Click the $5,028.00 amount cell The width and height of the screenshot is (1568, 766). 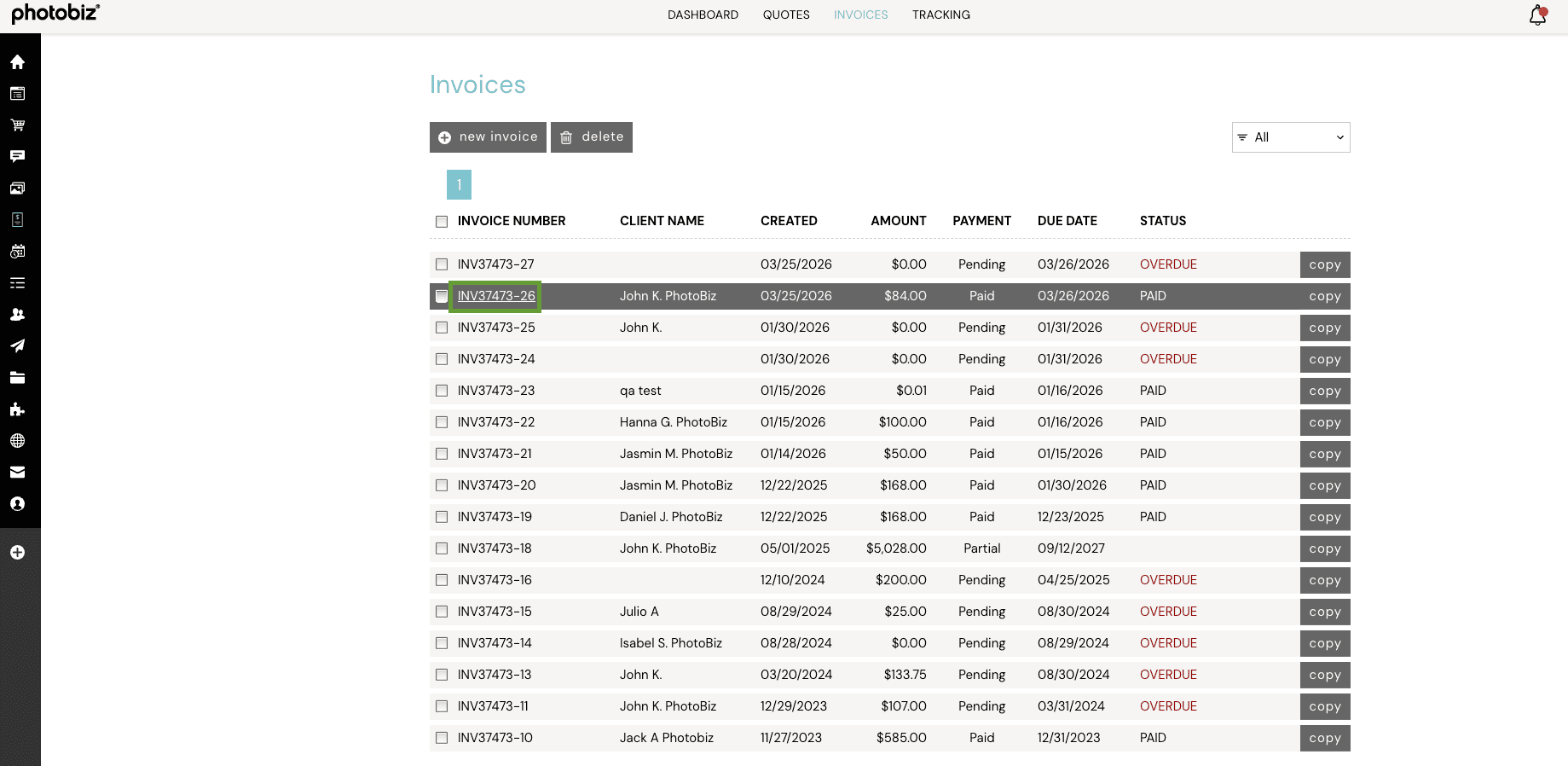896,548
